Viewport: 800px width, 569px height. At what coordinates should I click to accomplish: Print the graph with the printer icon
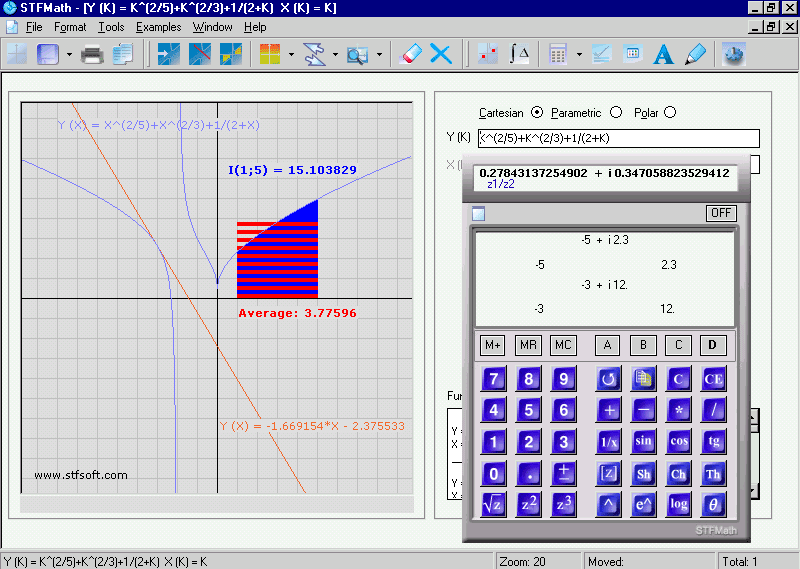(x=92, y=54)
